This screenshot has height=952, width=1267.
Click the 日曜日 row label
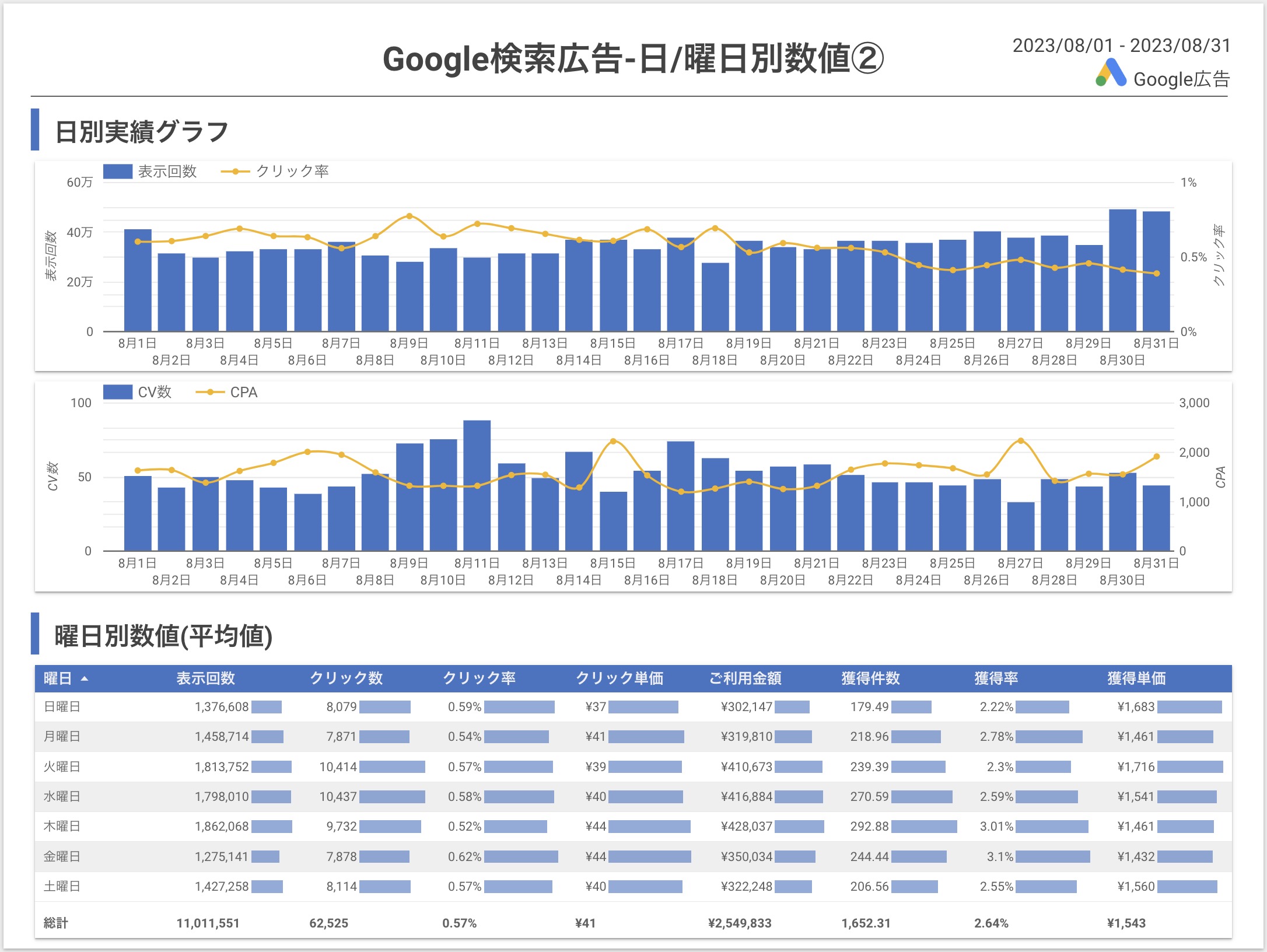pyautogui.click(x=62, y=707)
